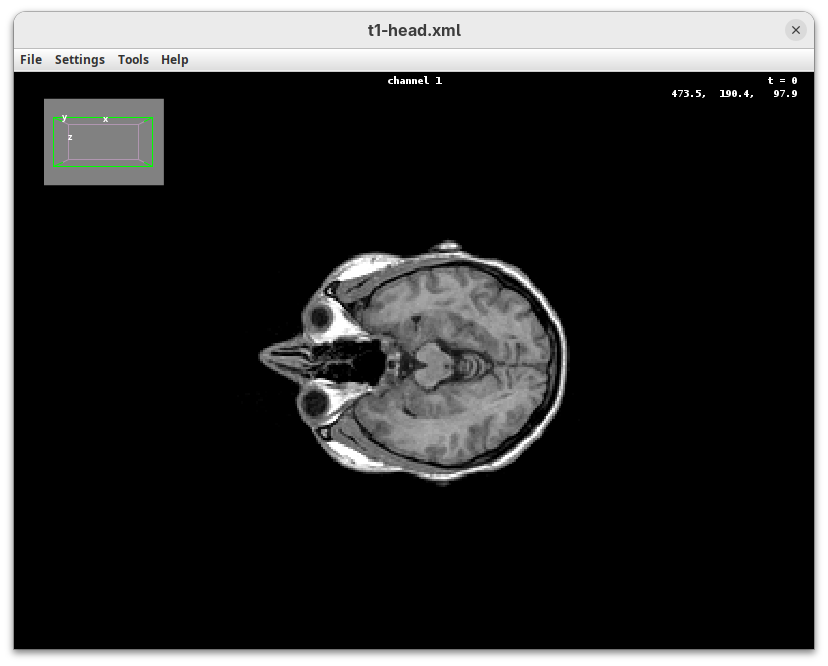Open the Help menu

174,60
